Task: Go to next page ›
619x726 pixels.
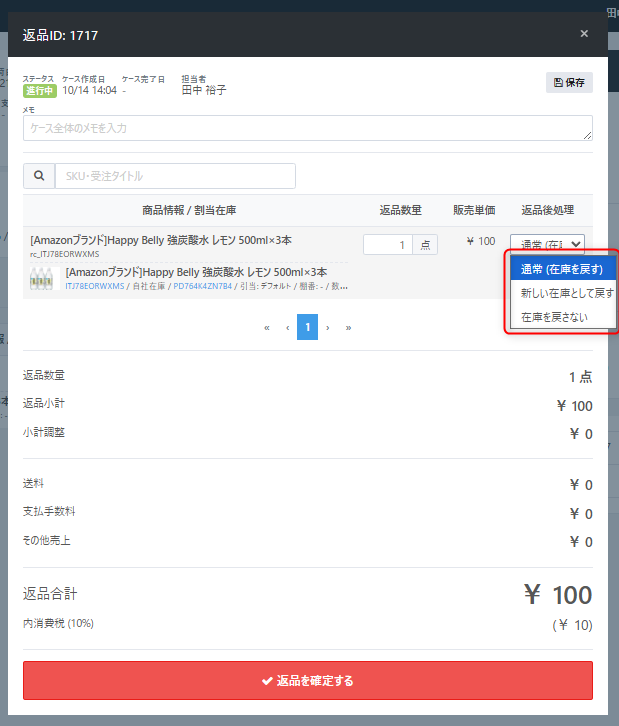Action: [328, 327]
